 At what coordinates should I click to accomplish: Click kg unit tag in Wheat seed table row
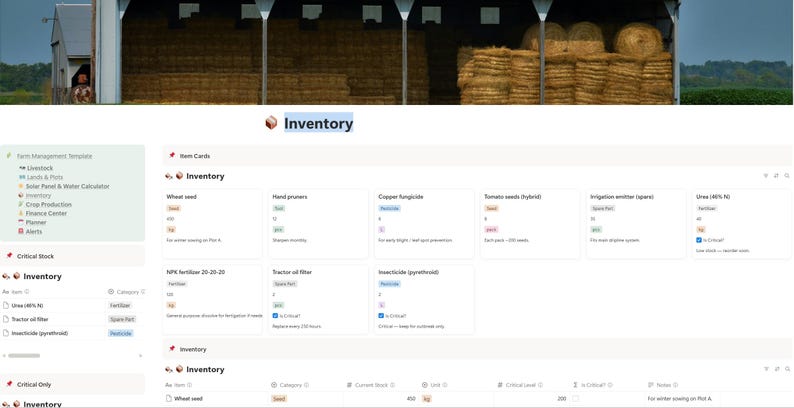[x=427, y=399]
